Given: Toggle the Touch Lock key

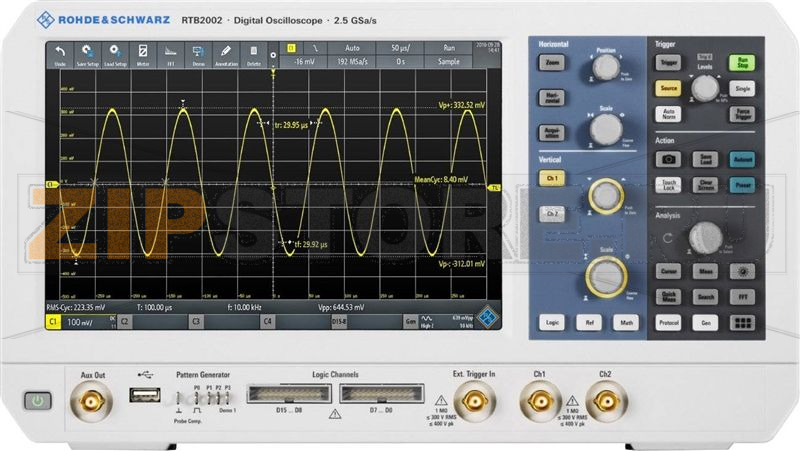Looking at the screenshot, I should [668, 185].
